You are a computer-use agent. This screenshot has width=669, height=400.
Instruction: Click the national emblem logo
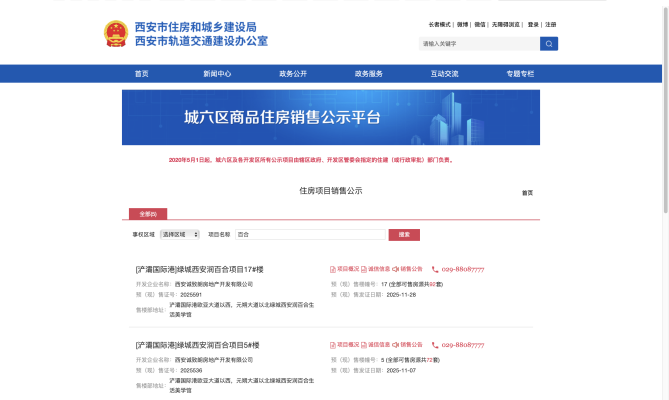(117, 35)
